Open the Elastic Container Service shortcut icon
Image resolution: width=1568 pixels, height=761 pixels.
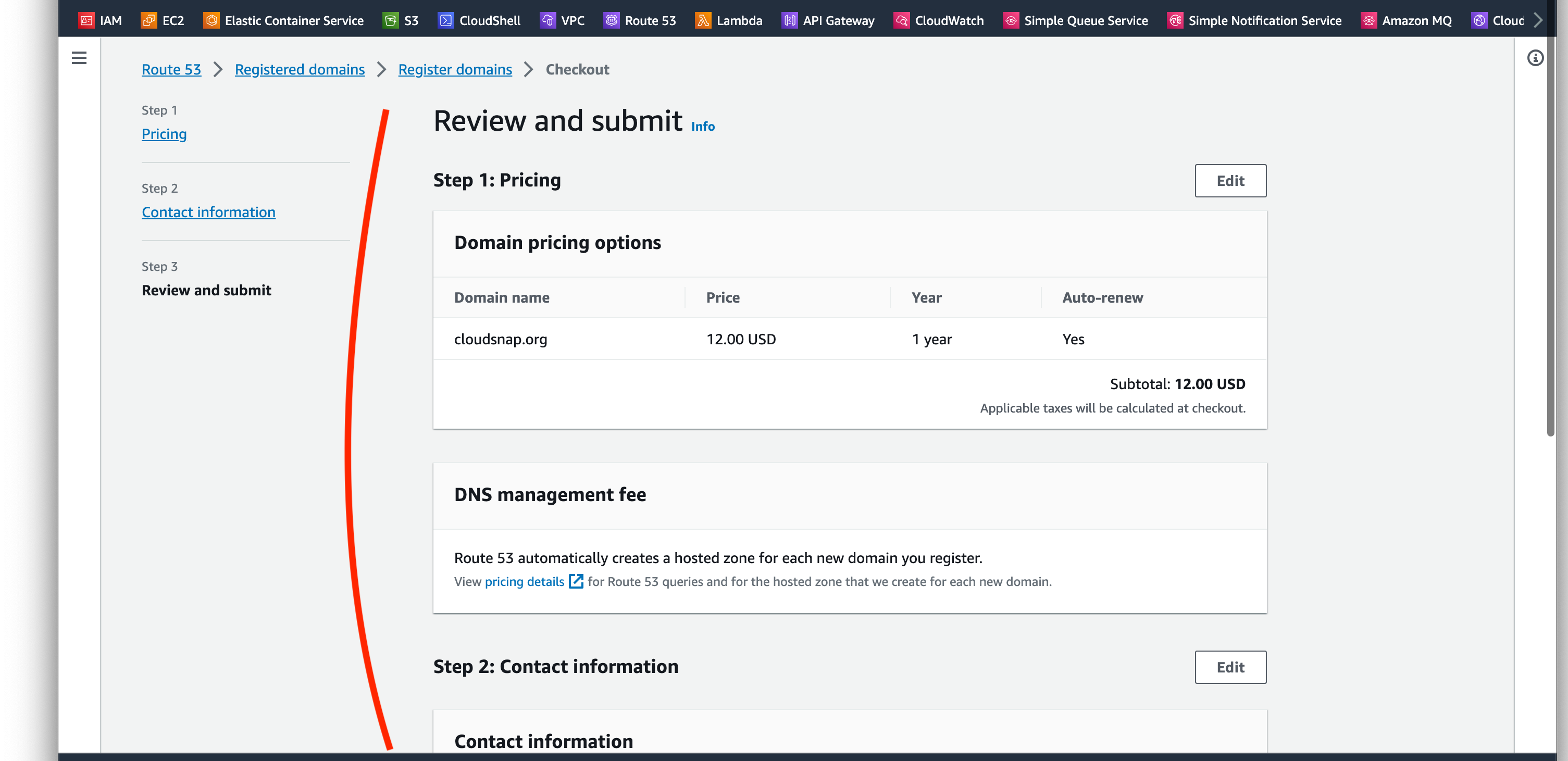coord(211,20)
